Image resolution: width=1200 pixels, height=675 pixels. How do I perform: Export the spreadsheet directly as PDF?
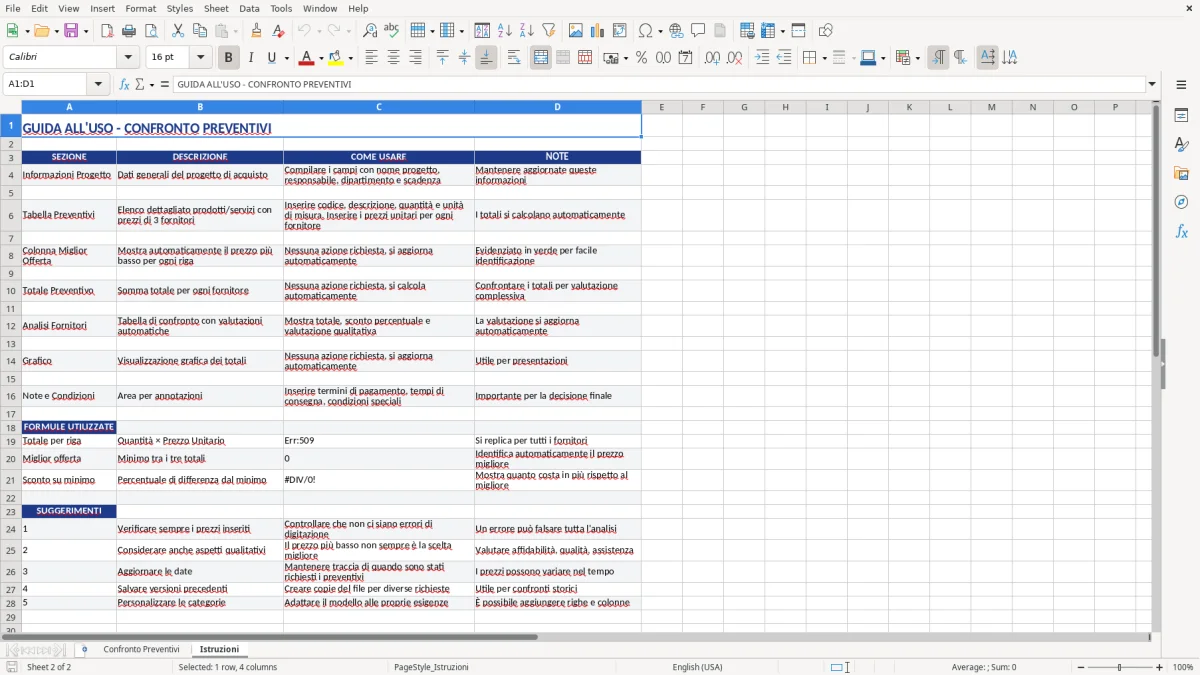(x=108, y=30)
